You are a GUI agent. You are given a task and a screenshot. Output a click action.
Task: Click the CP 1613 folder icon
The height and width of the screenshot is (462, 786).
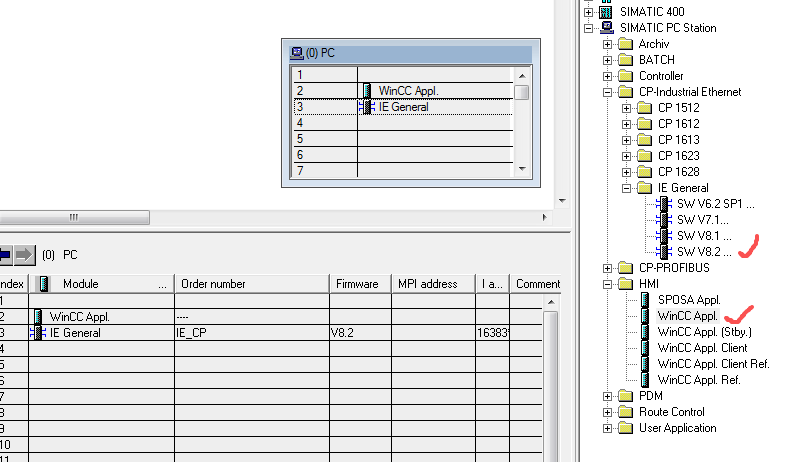pyautogui.click(x=646, y=139)
